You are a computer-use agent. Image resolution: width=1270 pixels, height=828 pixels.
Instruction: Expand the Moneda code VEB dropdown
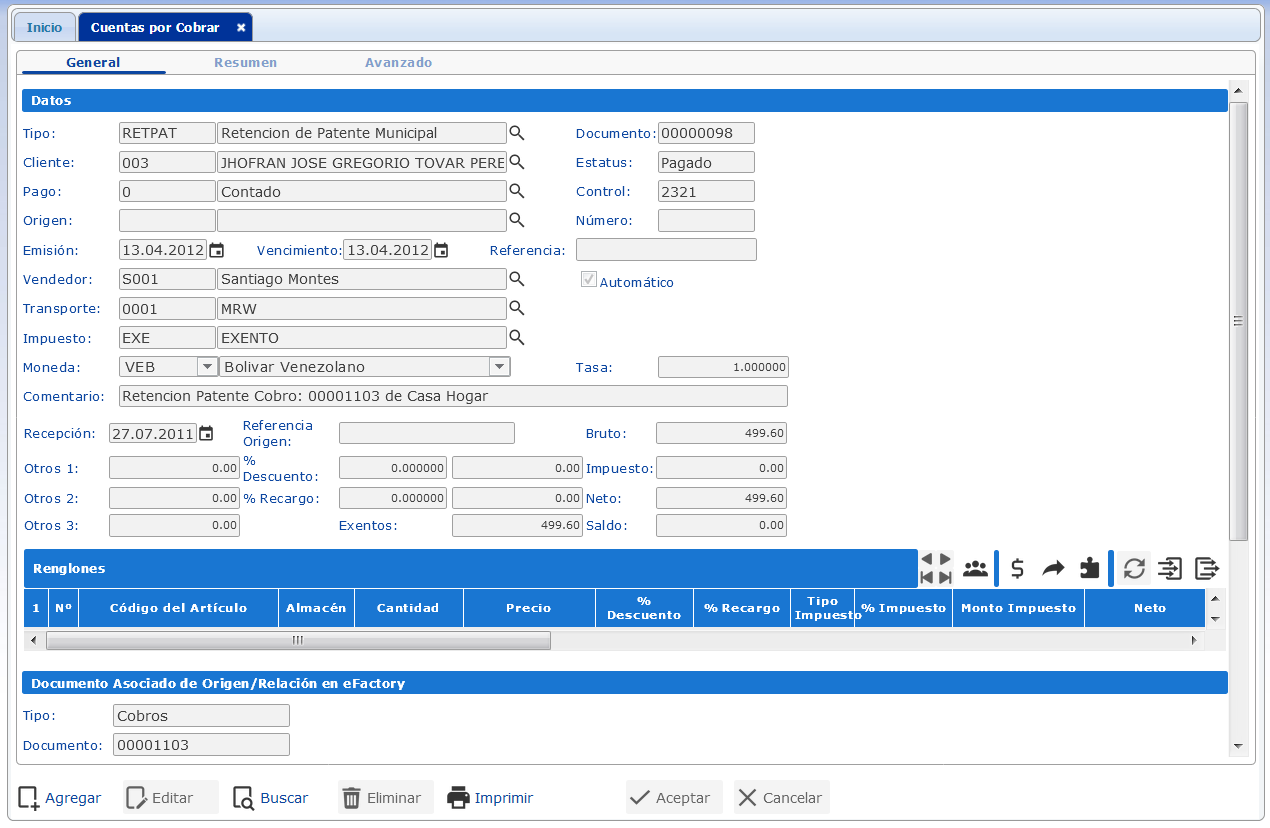coord(207,367)
